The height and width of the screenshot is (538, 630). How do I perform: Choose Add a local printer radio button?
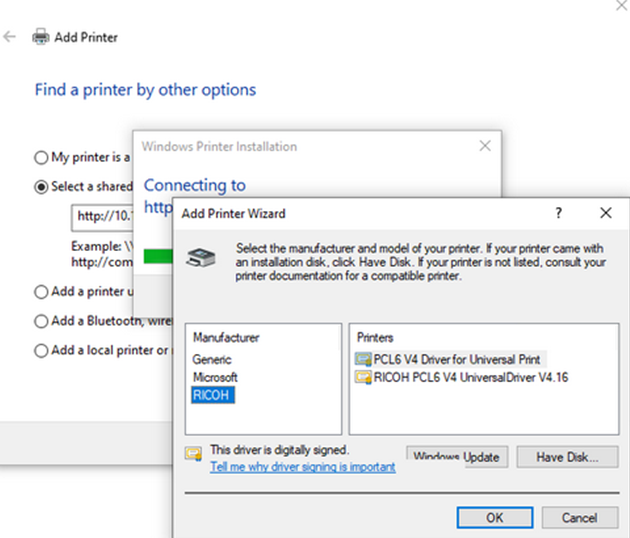pyautogui.click(x=41, y=351)
